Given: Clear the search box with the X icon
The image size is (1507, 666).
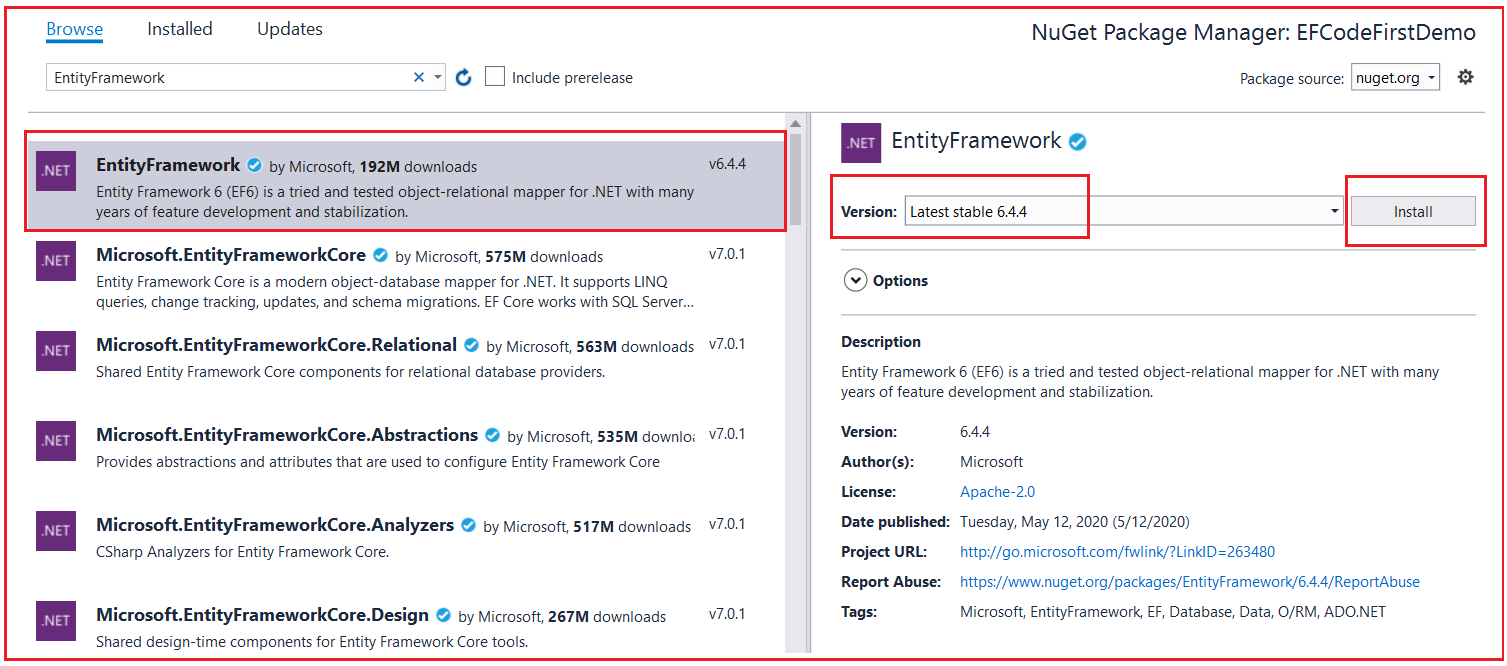Looking at the screenshot, I should point(419,76).
